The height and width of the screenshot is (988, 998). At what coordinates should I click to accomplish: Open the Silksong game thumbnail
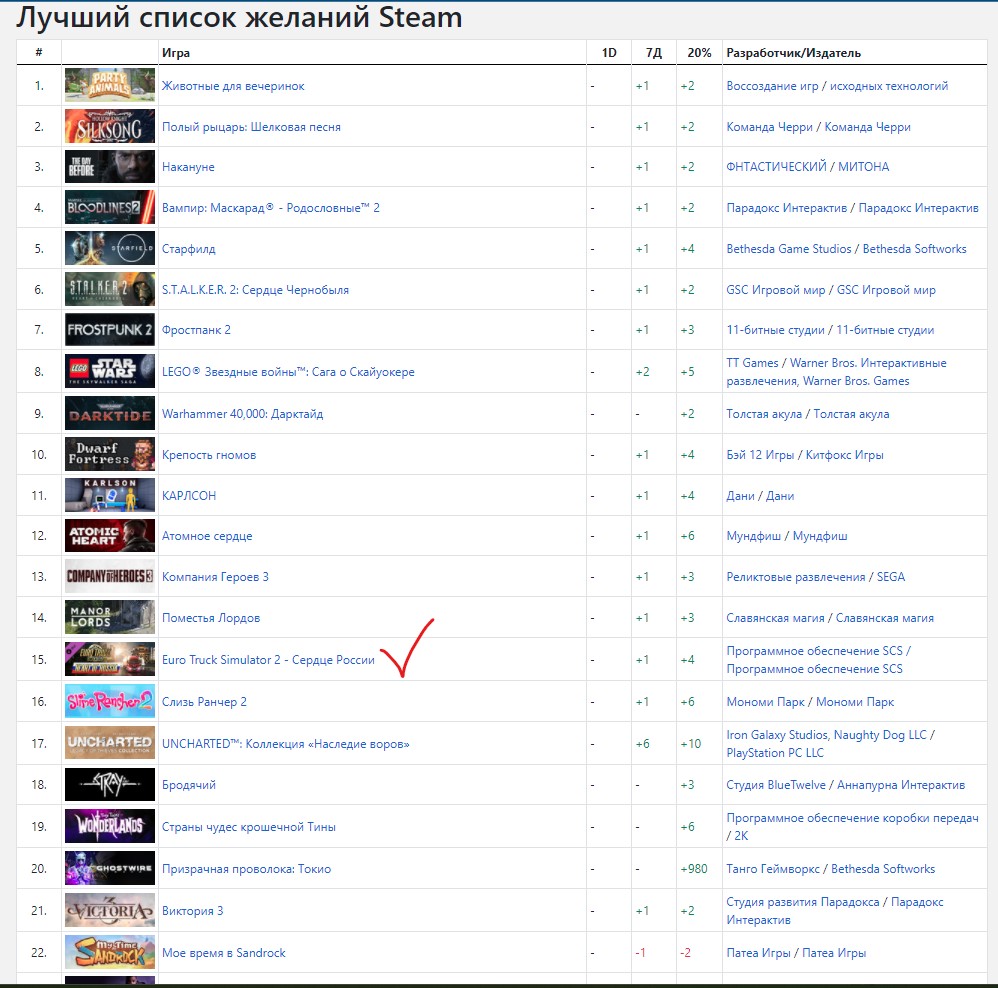click(109, 126)
